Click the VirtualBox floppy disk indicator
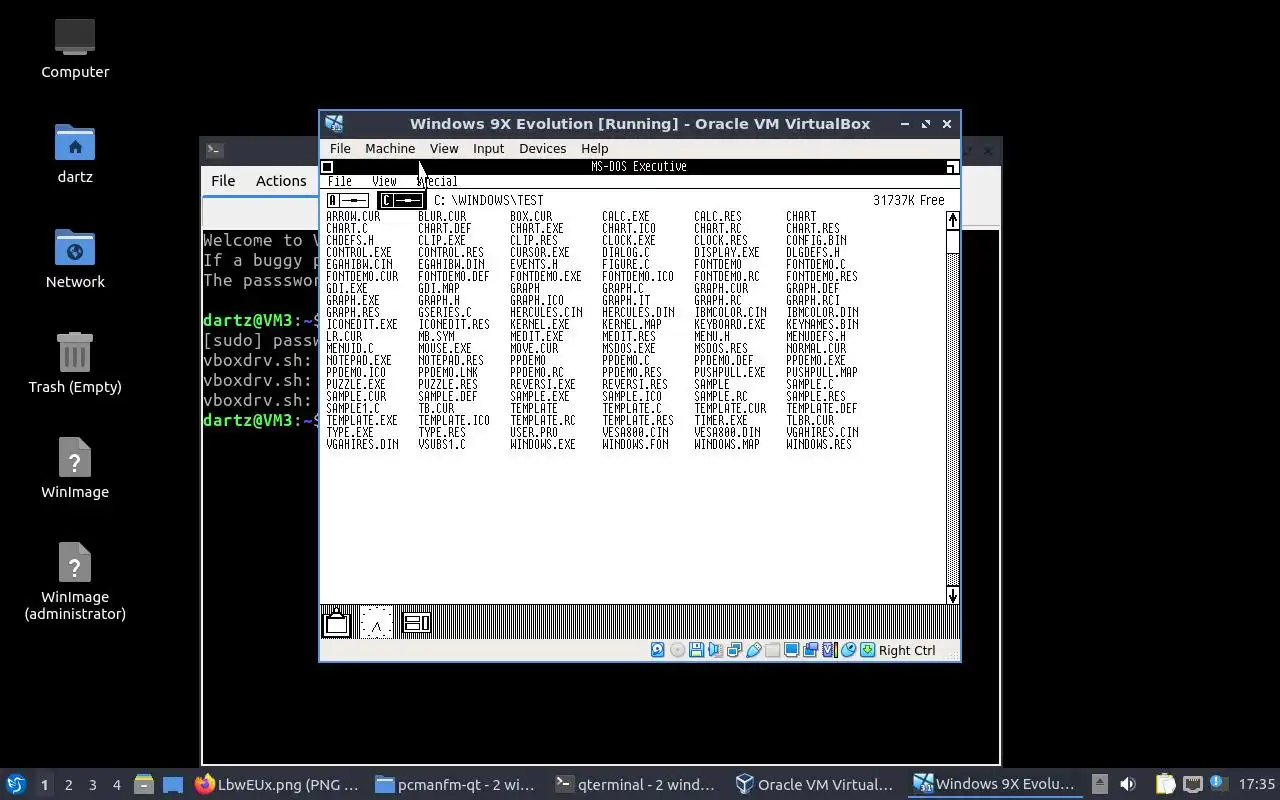The width and height of the screenshot is (1280, 800). click(696, 650)
